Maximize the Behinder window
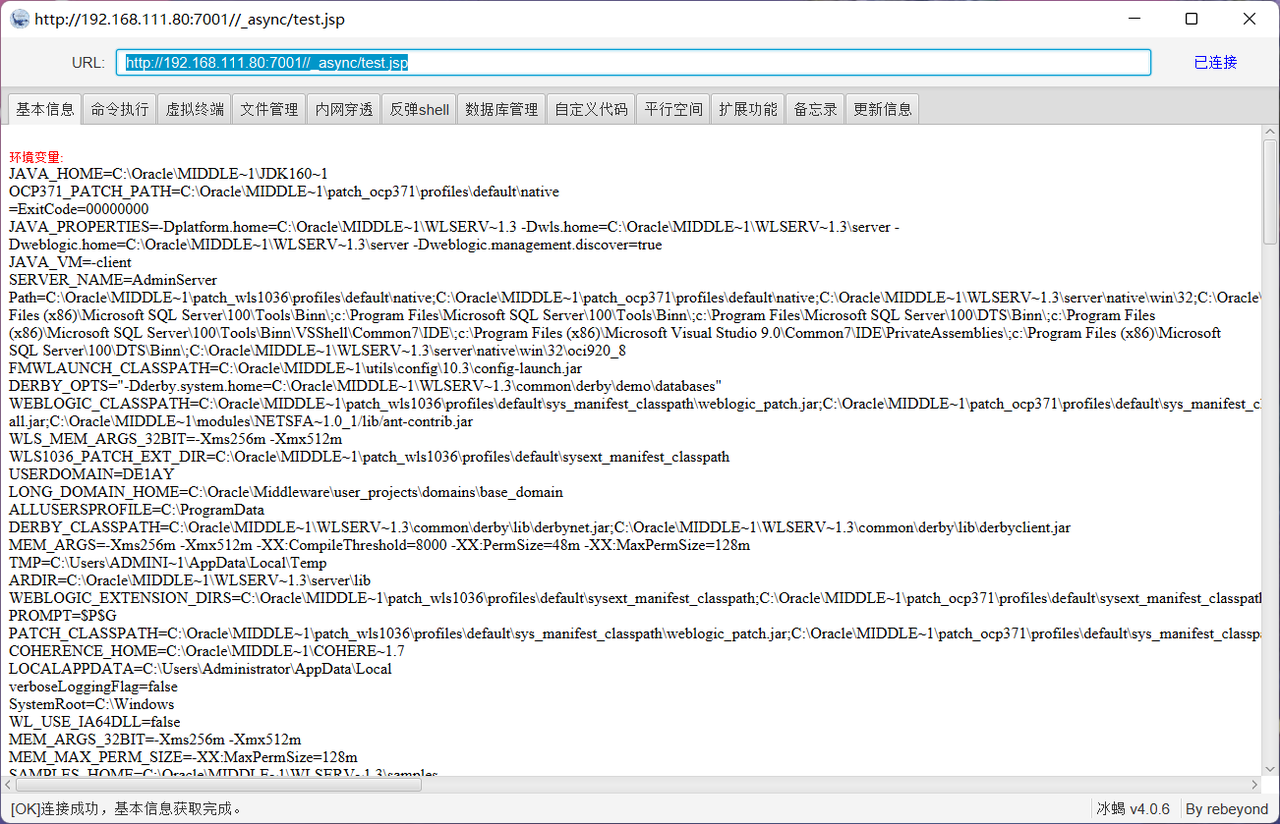Viewport: 1280px width, 824px height. pos(1191,19)
